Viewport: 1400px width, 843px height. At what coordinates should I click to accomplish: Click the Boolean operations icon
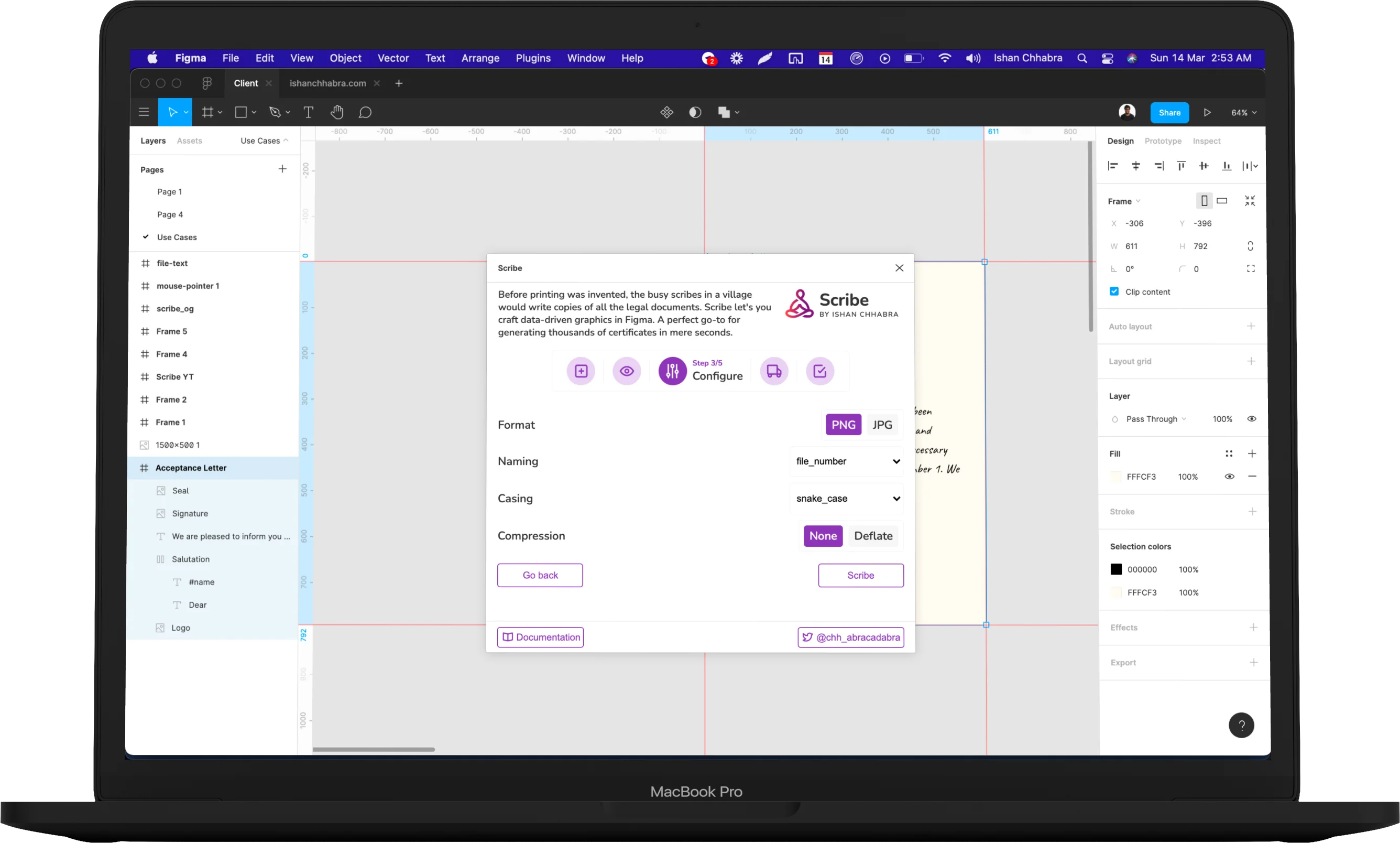coord(724,112)
